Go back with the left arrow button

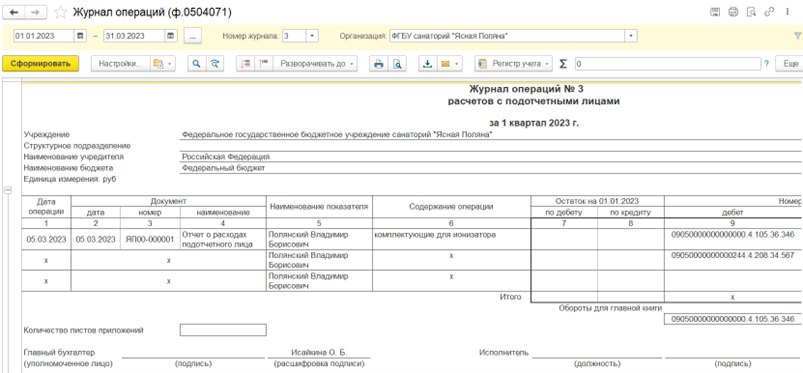14,12
